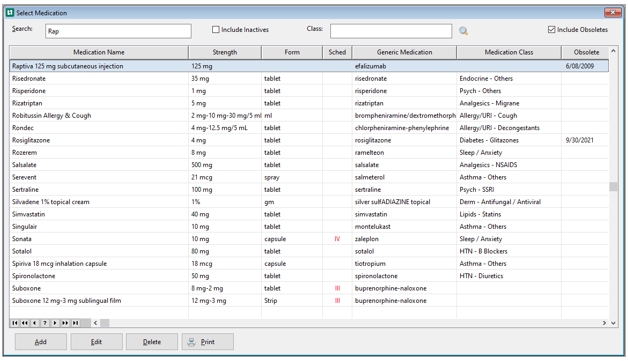The height and width of the screenshot is (361, 628).
Task: Skip to next page of records
Action: 65,323
